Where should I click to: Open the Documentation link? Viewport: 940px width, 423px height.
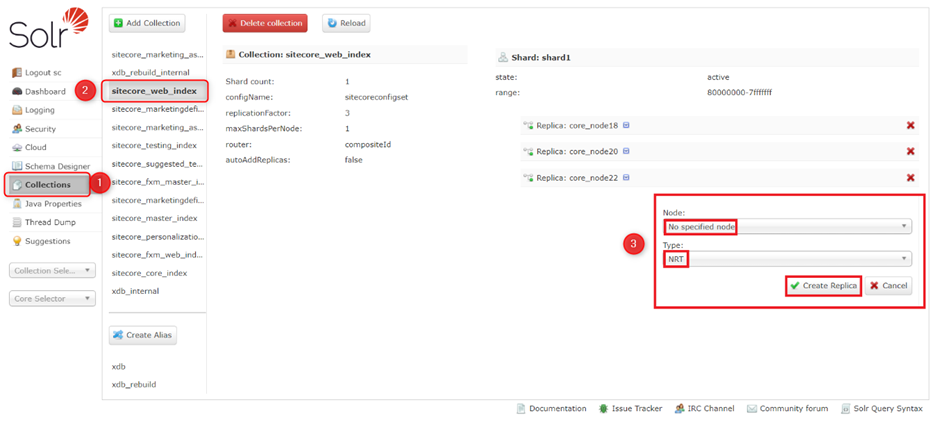tap(552, 409)
